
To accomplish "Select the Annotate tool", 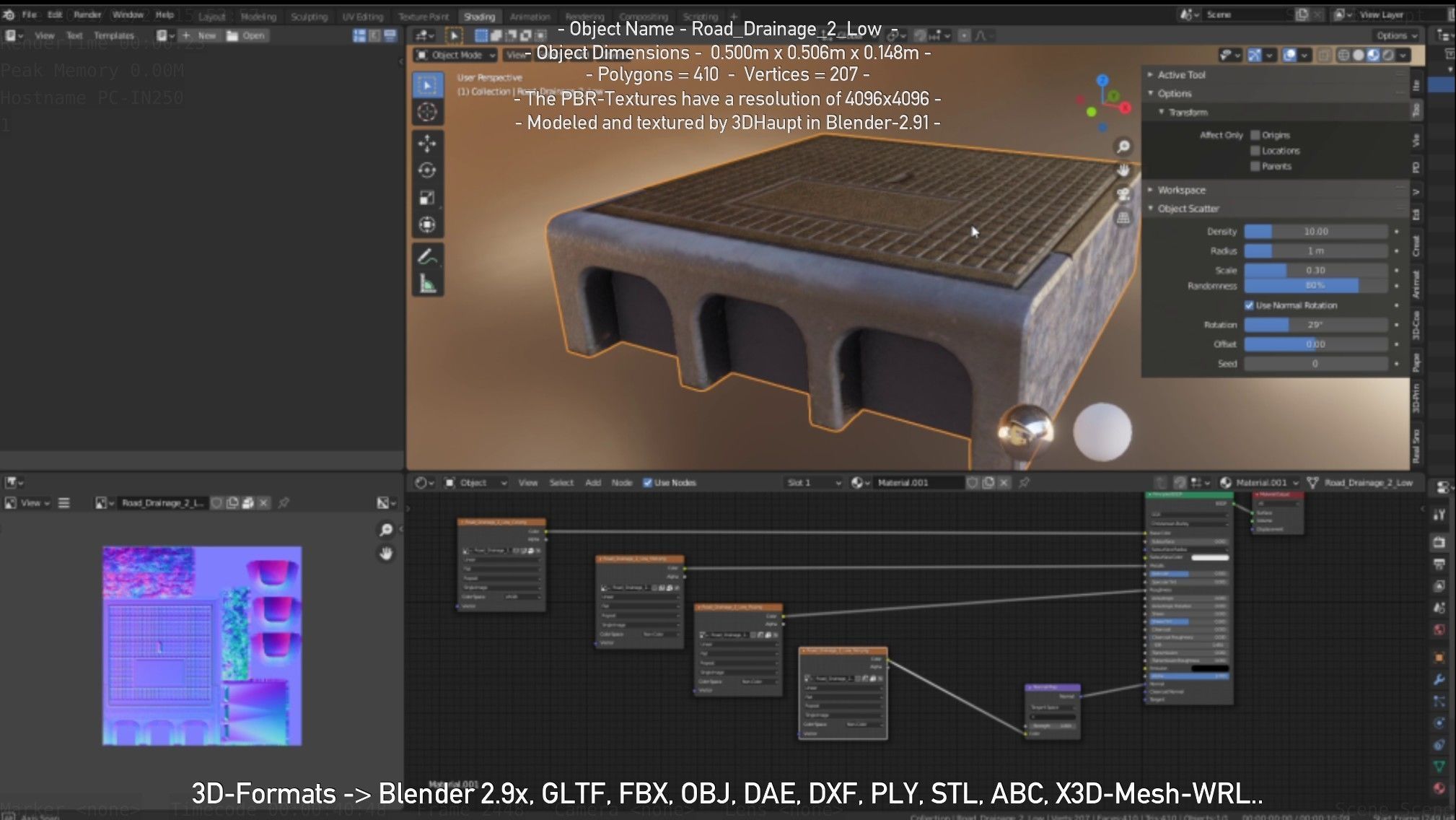I will tap(427, 256).
